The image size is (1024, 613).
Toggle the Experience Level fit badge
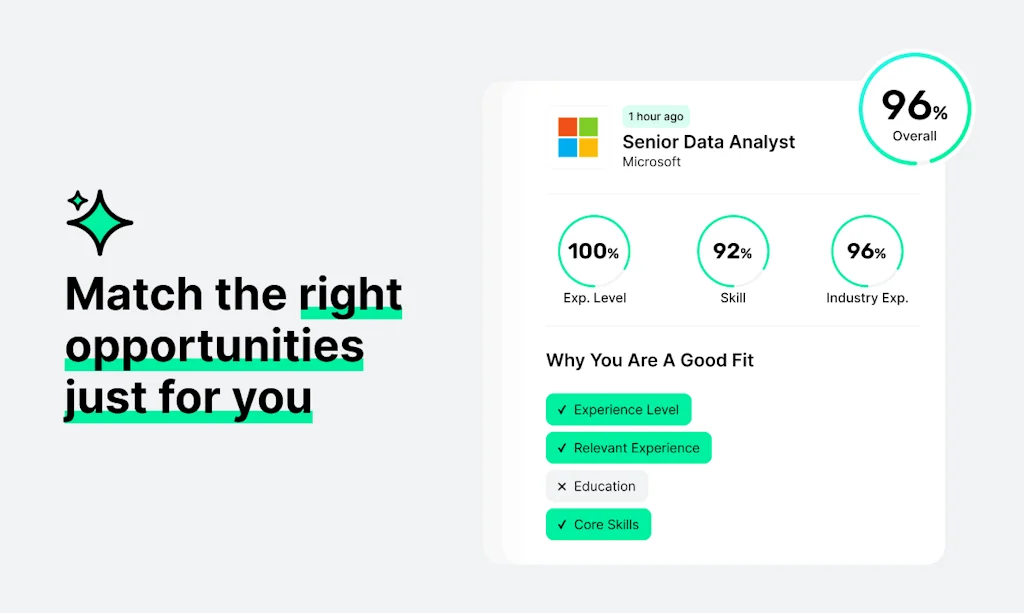tap(618, 410)
